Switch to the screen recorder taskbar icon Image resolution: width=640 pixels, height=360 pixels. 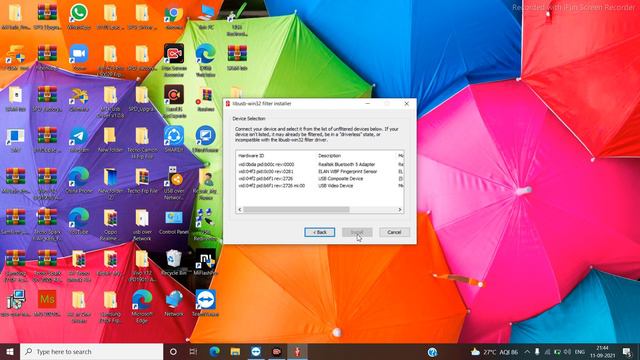[x=277, y=351]
